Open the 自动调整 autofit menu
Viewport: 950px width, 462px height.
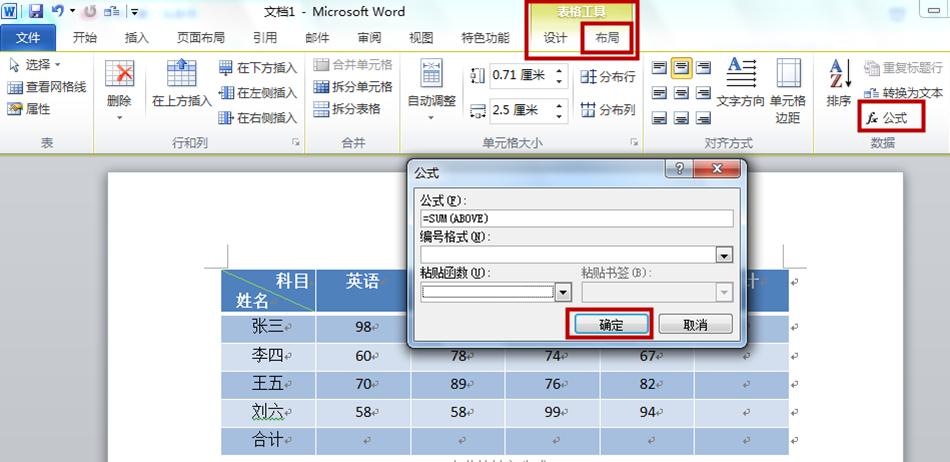tap(431, 89)
